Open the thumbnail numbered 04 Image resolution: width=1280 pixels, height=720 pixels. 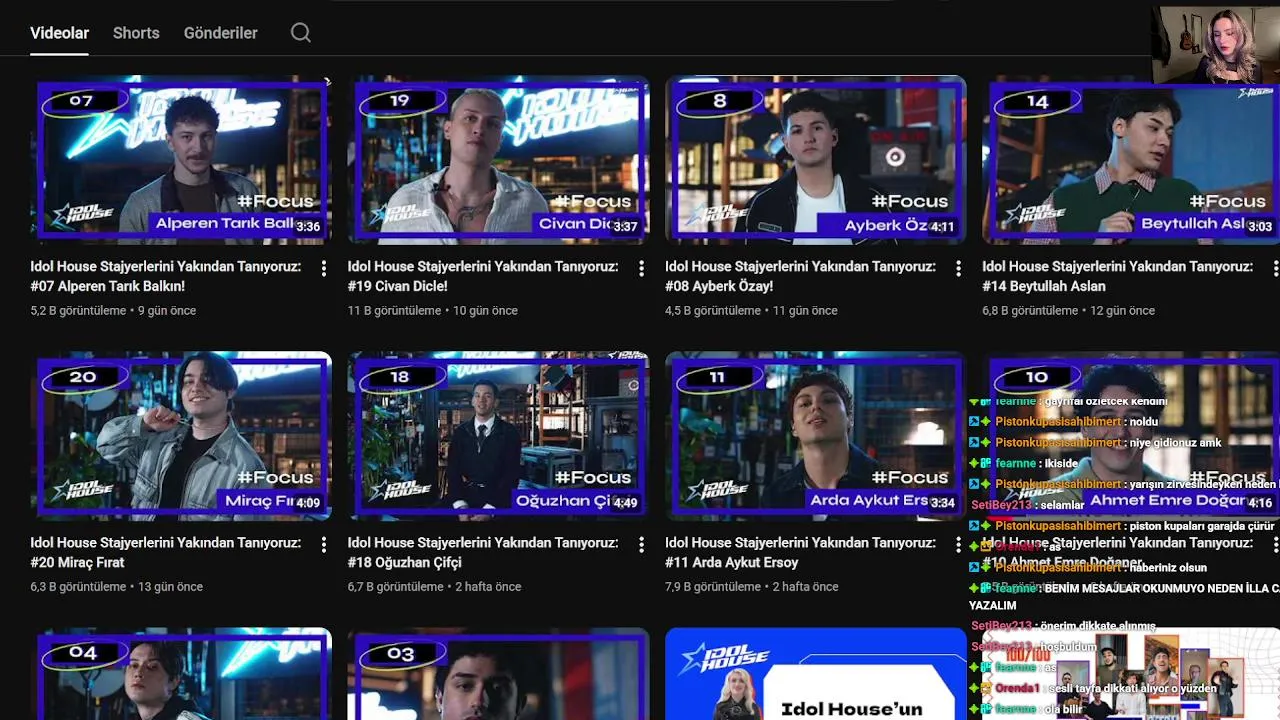pyautogui.click(x=181, y=674)
